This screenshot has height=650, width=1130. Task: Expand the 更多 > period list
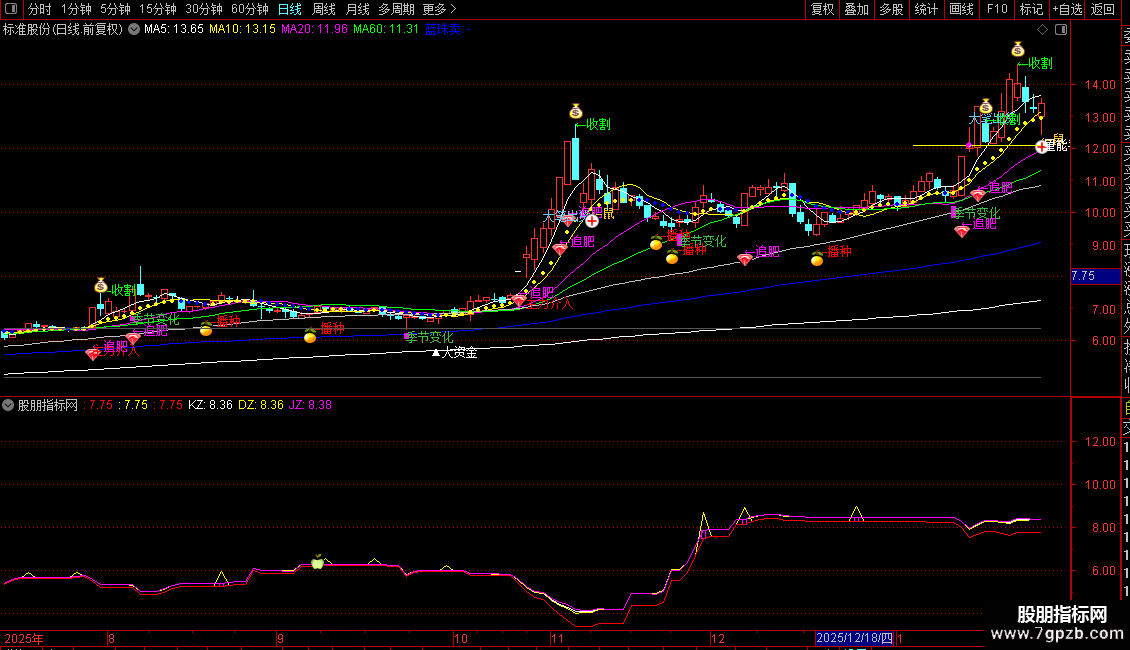point(439,9)
